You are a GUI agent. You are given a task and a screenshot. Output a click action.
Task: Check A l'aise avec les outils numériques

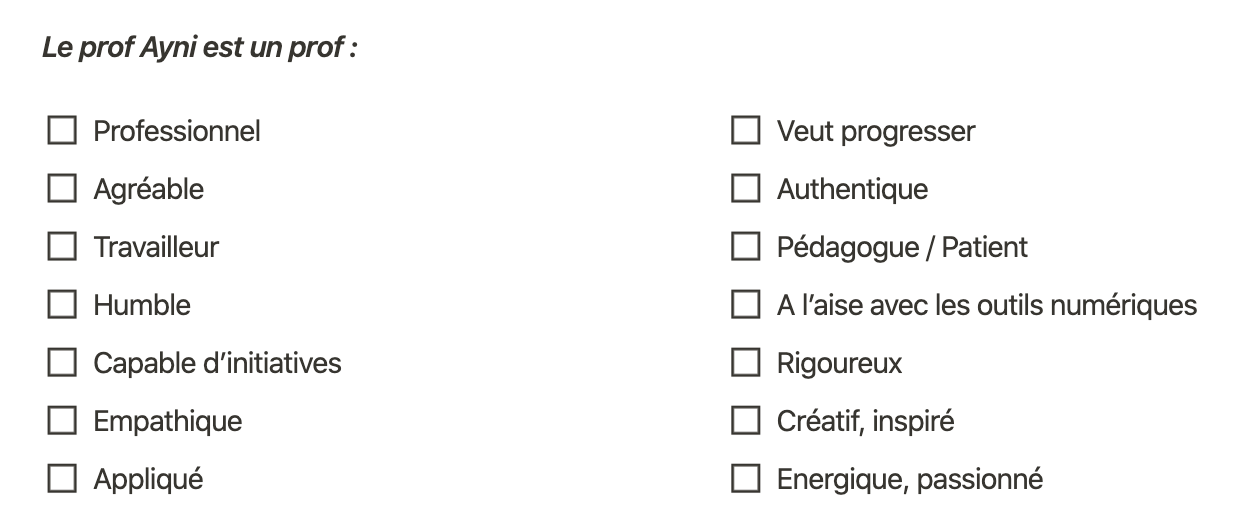[745, 305]
